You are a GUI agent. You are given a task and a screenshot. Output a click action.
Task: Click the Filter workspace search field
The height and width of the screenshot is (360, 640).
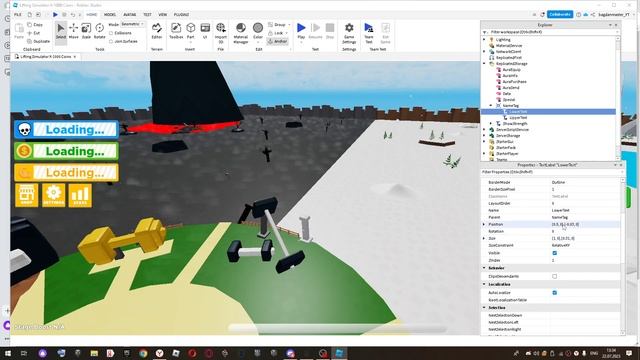549,32
